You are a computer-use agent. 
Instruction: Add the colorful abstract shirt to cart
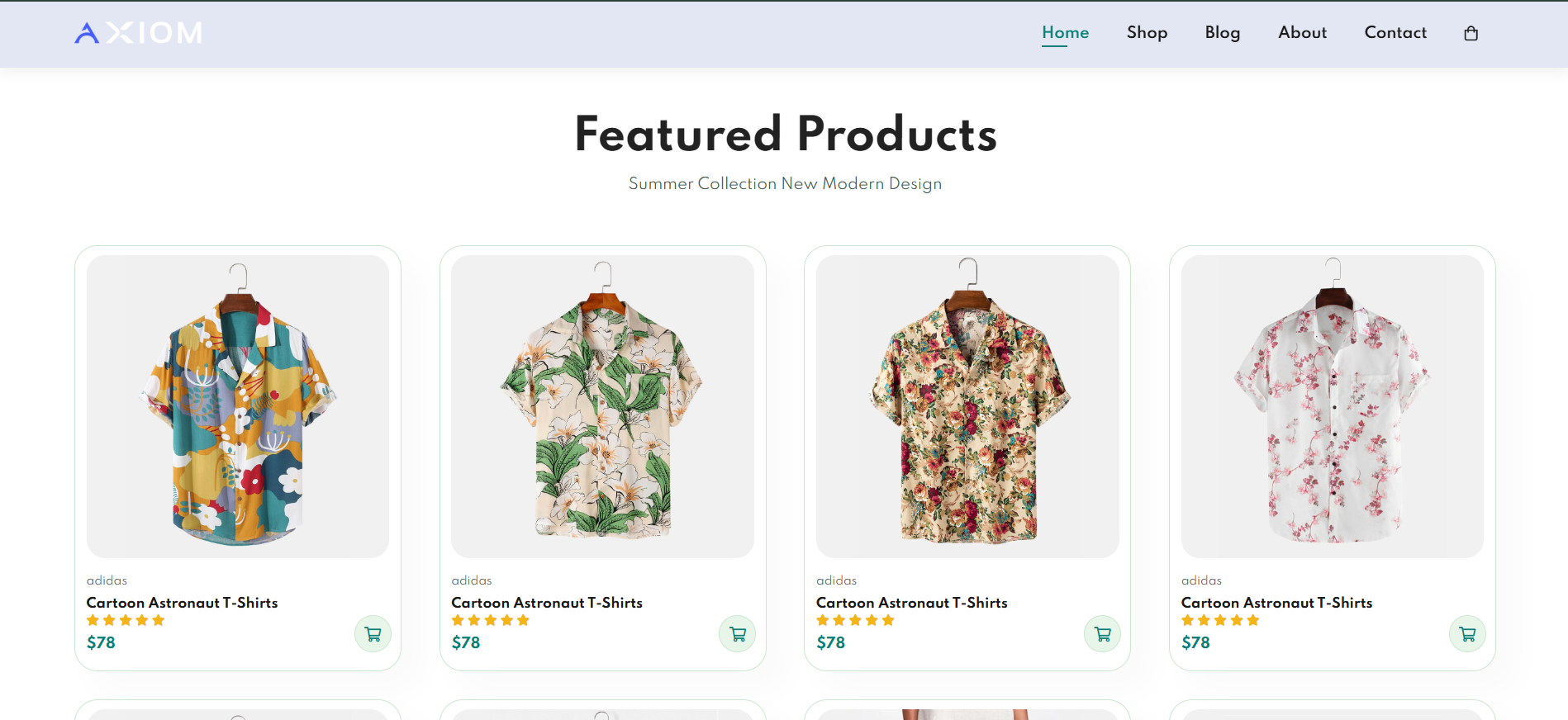pyautogui.click(x=373, y=633)
